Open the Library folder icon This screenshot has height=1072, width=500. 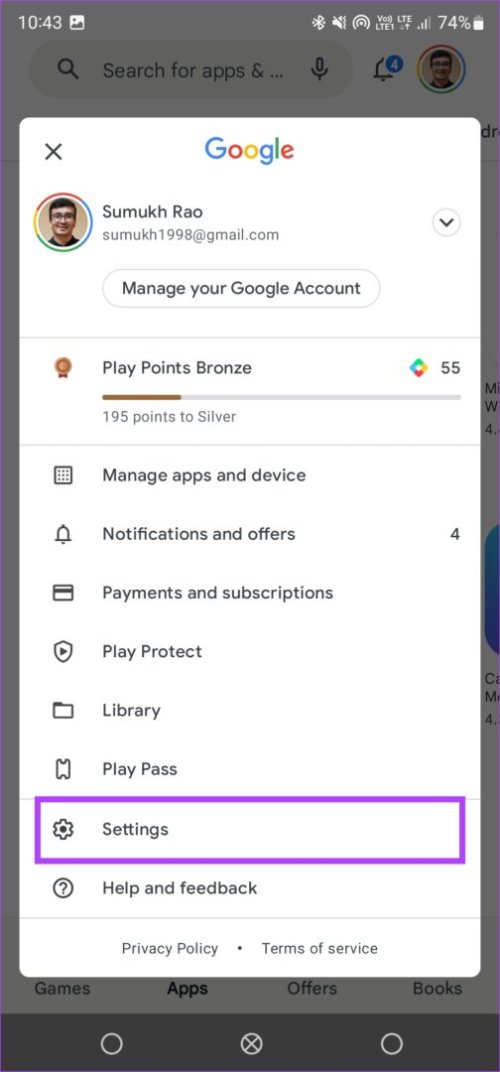pos(63,711)
